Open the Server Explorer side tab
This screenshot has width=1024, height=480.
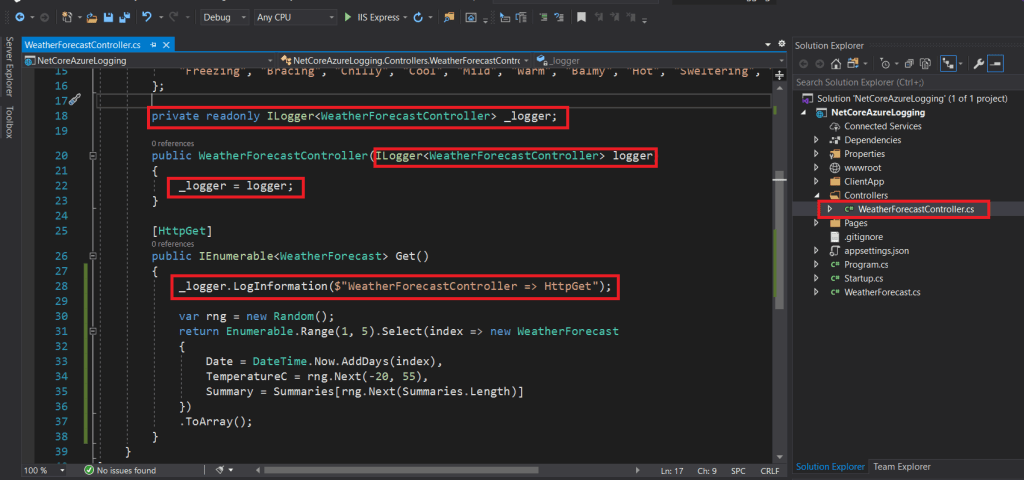click(9, 67)
